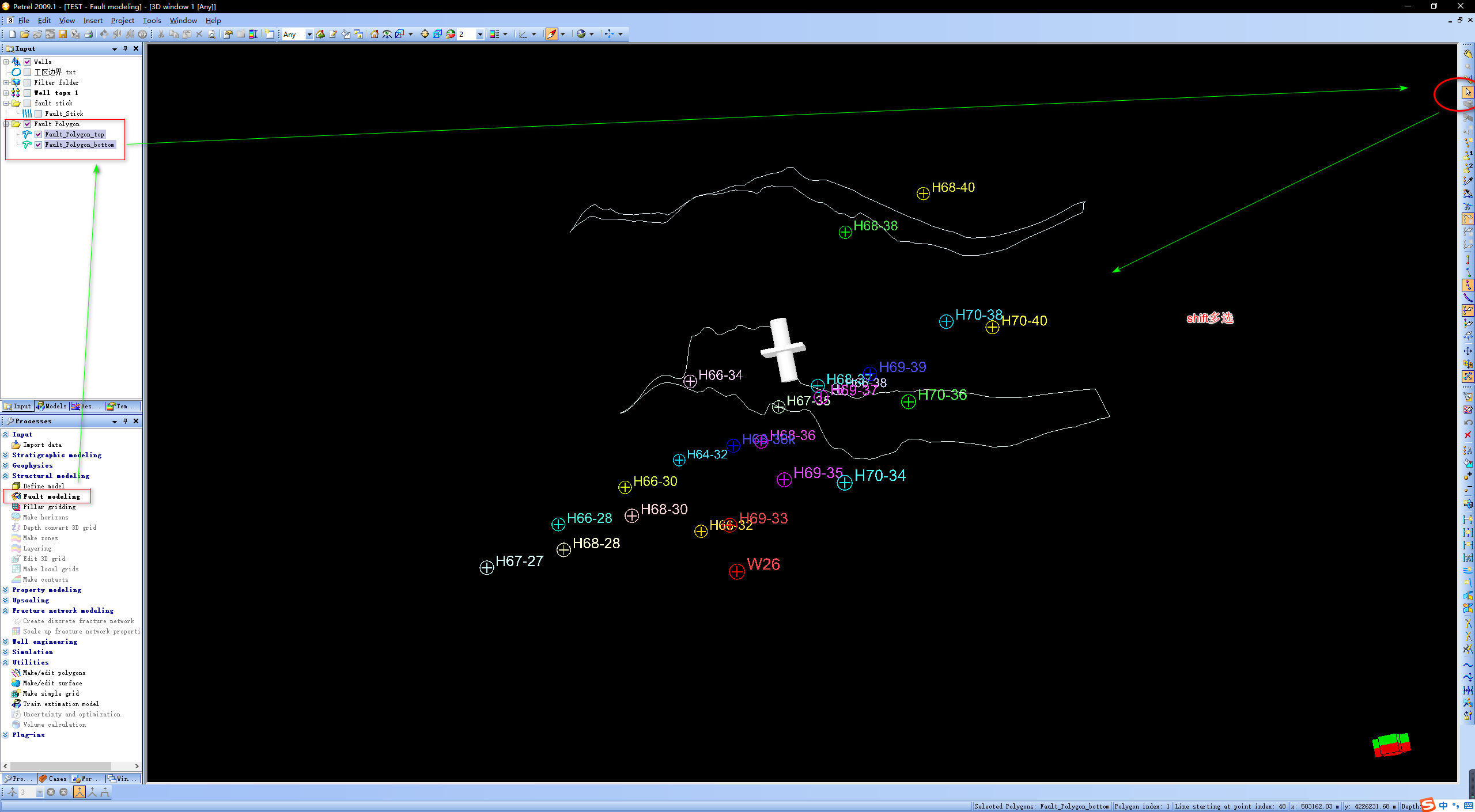Uncheck the Wells checkbox

coord(27,62)
